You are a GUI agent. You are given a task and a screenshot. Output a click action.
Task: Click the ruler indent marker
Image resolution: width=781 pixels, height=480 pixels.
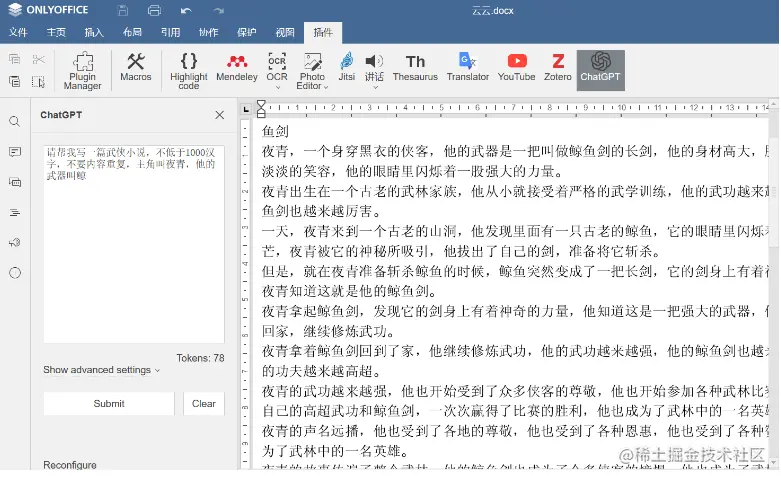tap(261, 109)
